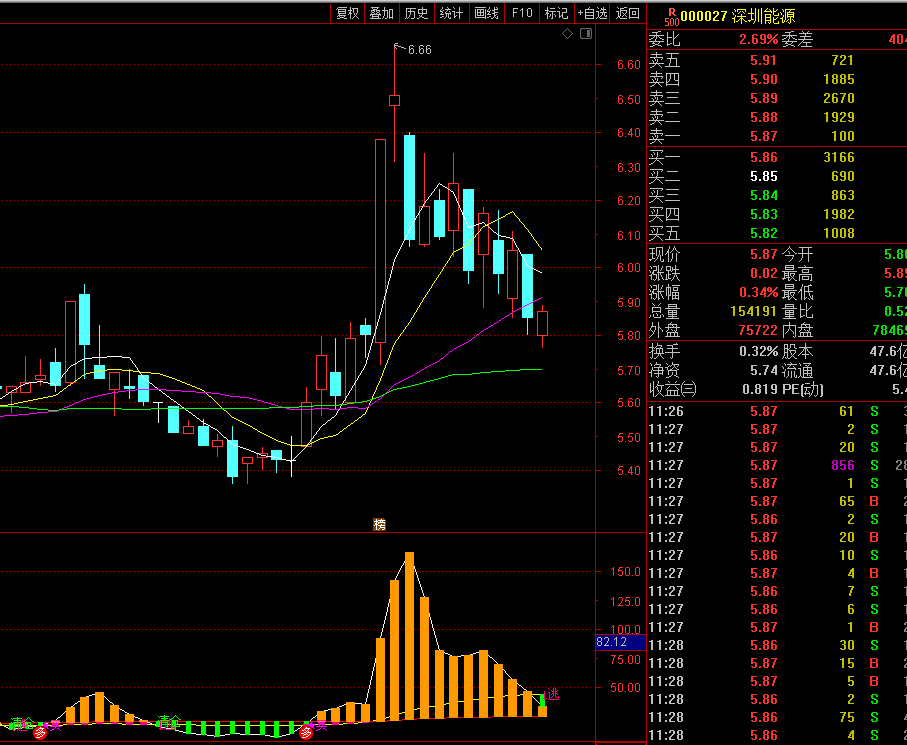
Task: Click the 榜 ranking badge icon
Action: (379, 525)
